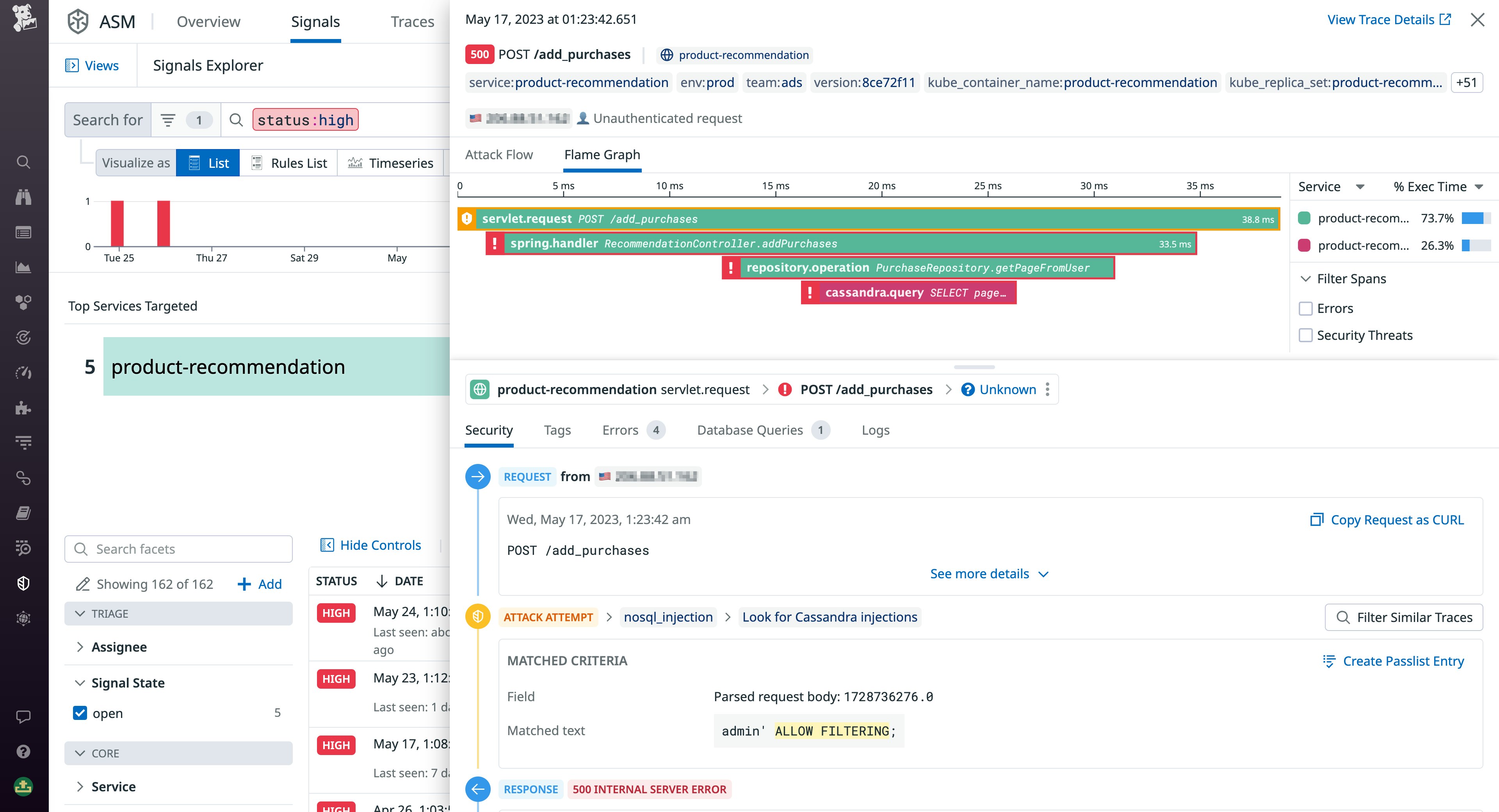The image size is (1499, 812).
Task: Open the dashboards area-chart icon in sidebar
Action: (23, 268)
